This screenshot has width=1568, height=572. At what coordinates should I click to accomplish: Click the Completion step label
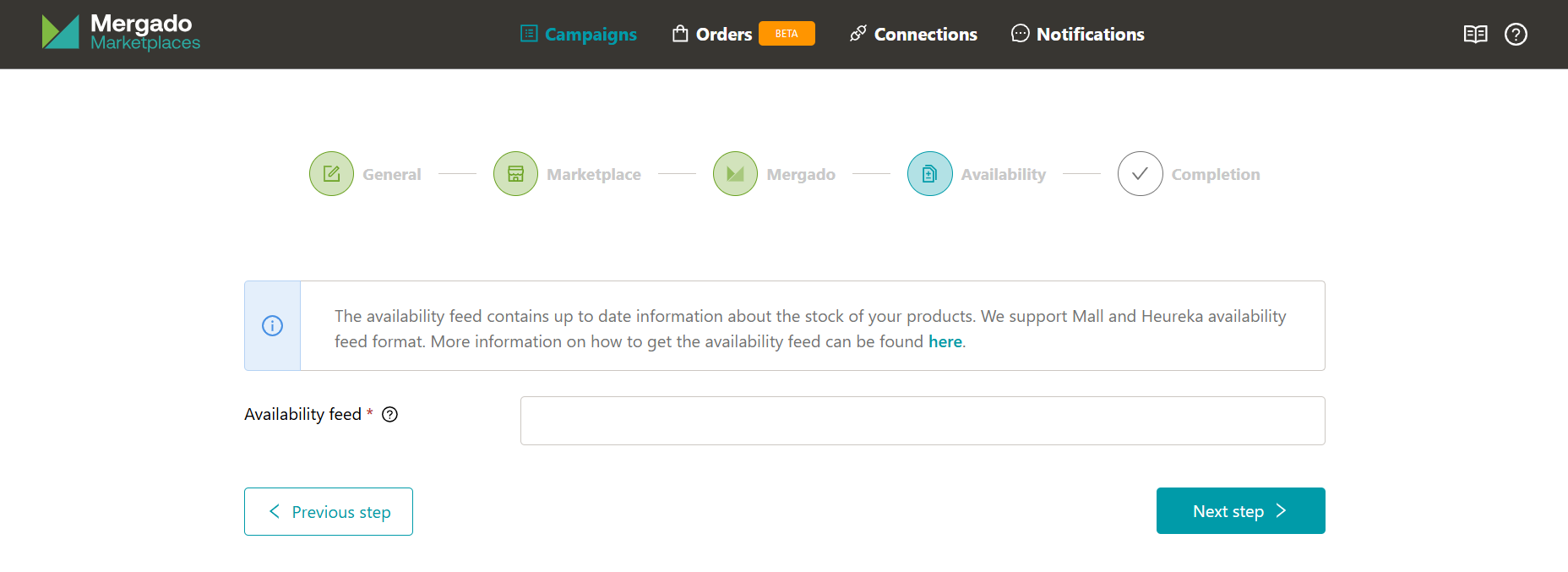1215,174
